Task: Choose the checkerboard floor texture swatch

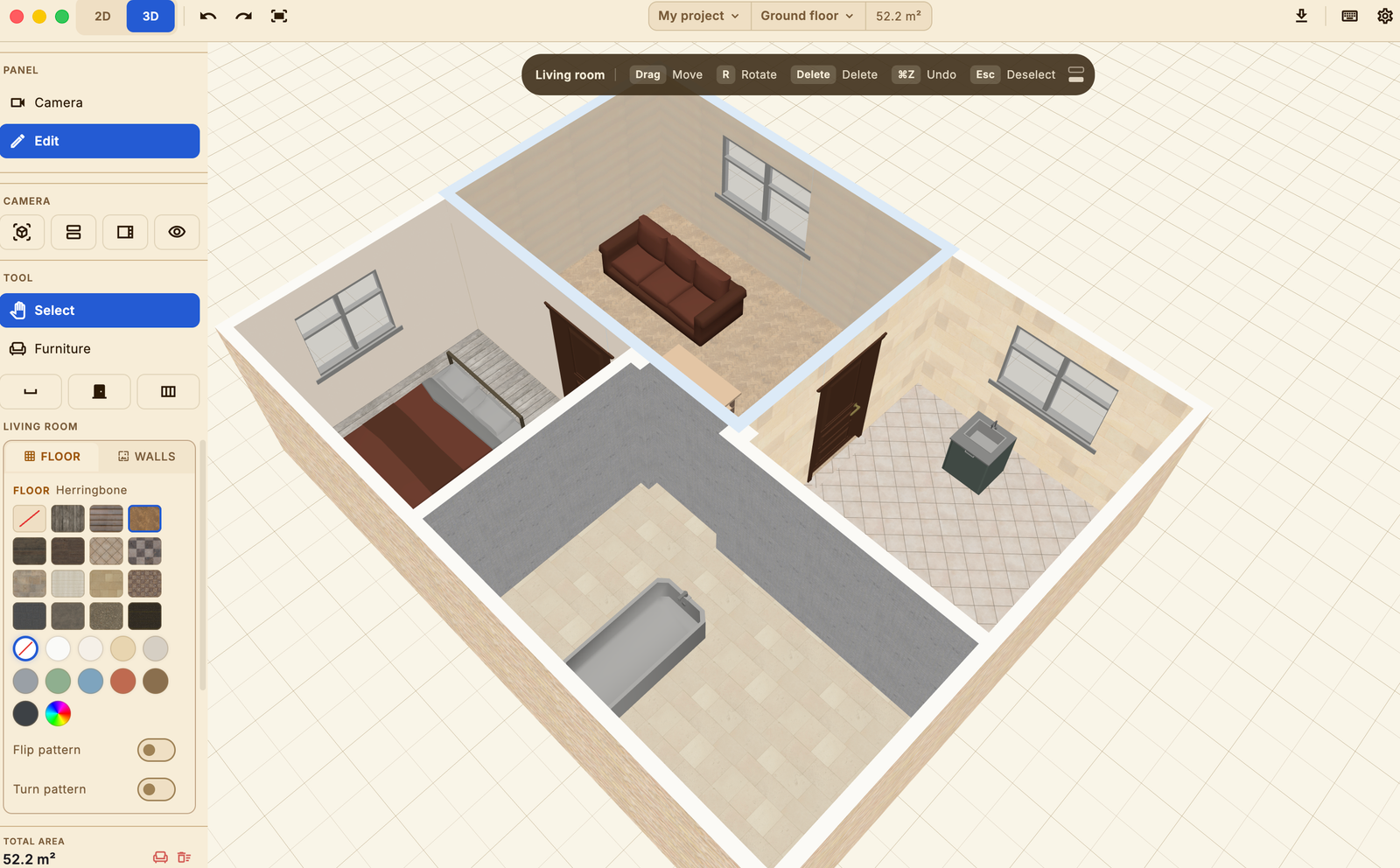Action: [x=144, y=551]
